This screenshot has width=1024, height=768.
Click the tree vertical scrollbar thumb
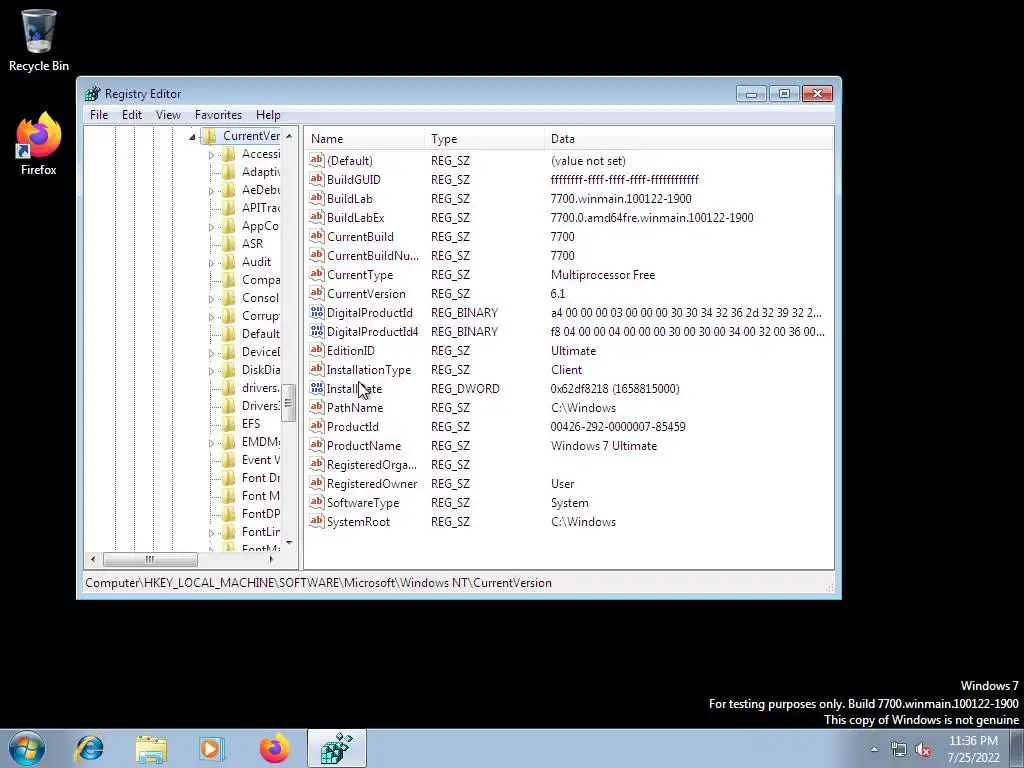click(x=289, y=402)
